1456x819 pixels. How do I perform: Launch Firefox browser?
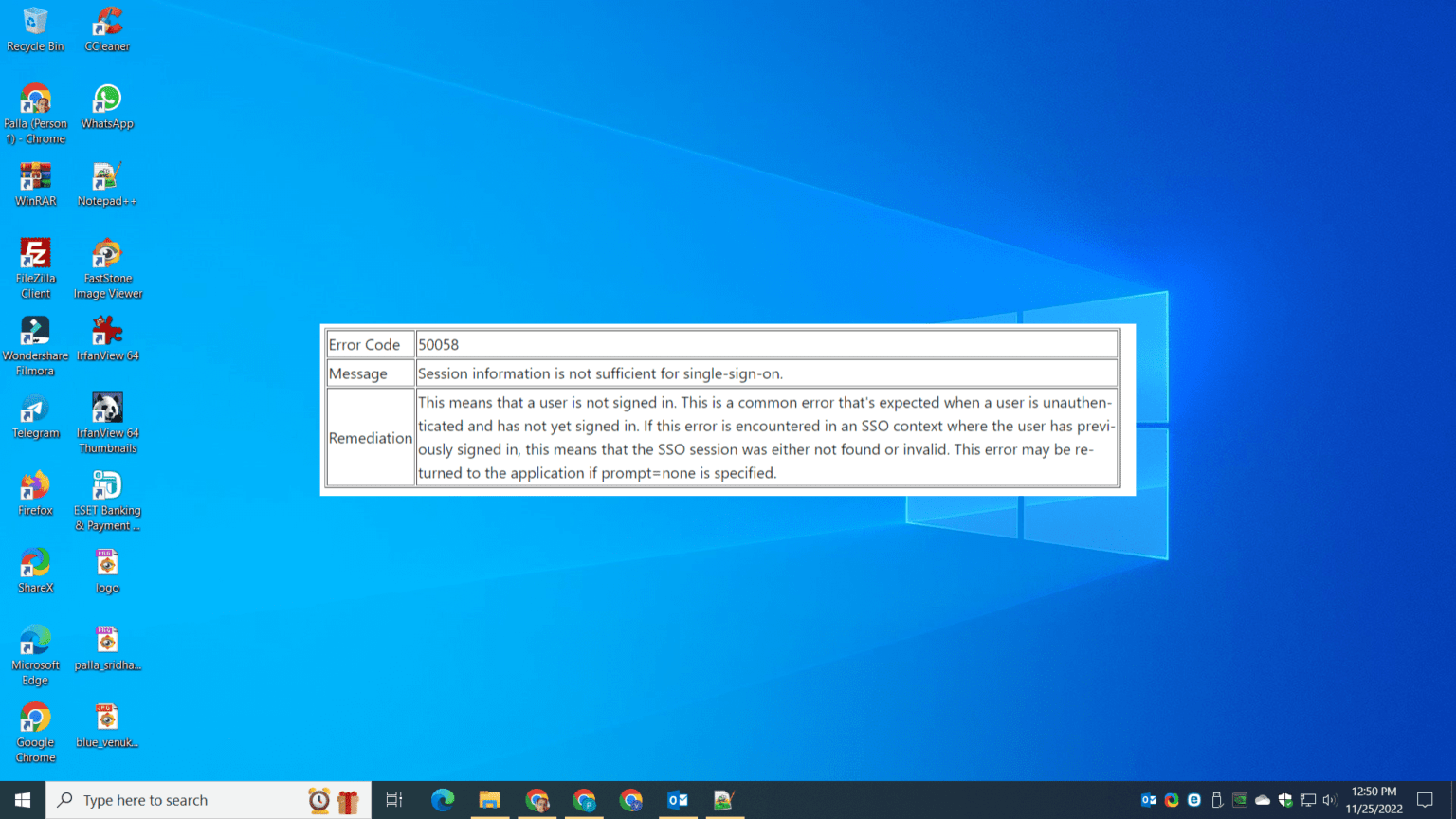tap(35, 486)
